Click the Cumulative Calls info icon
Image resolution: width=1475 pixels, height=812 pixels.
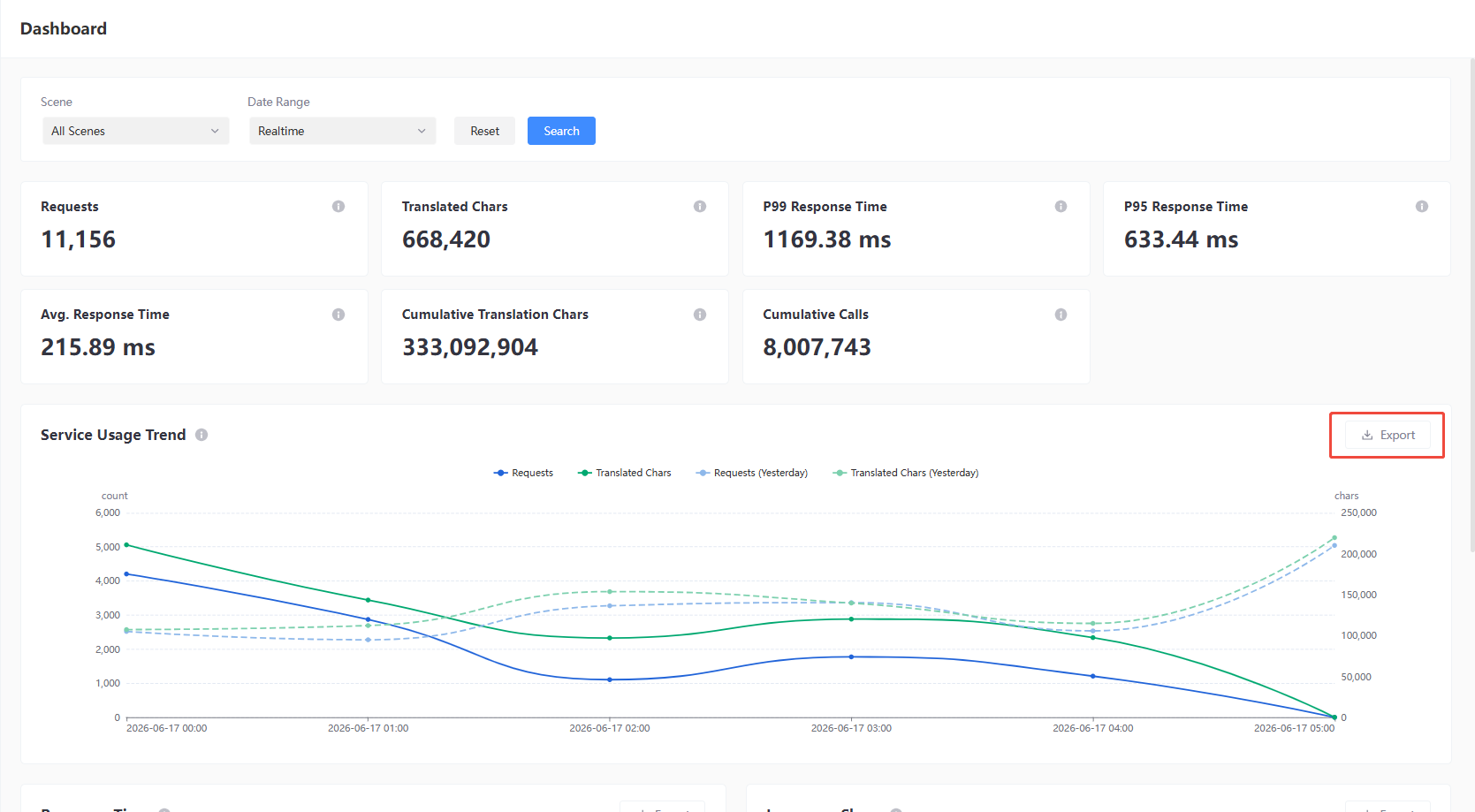[x=1061, y=315]
